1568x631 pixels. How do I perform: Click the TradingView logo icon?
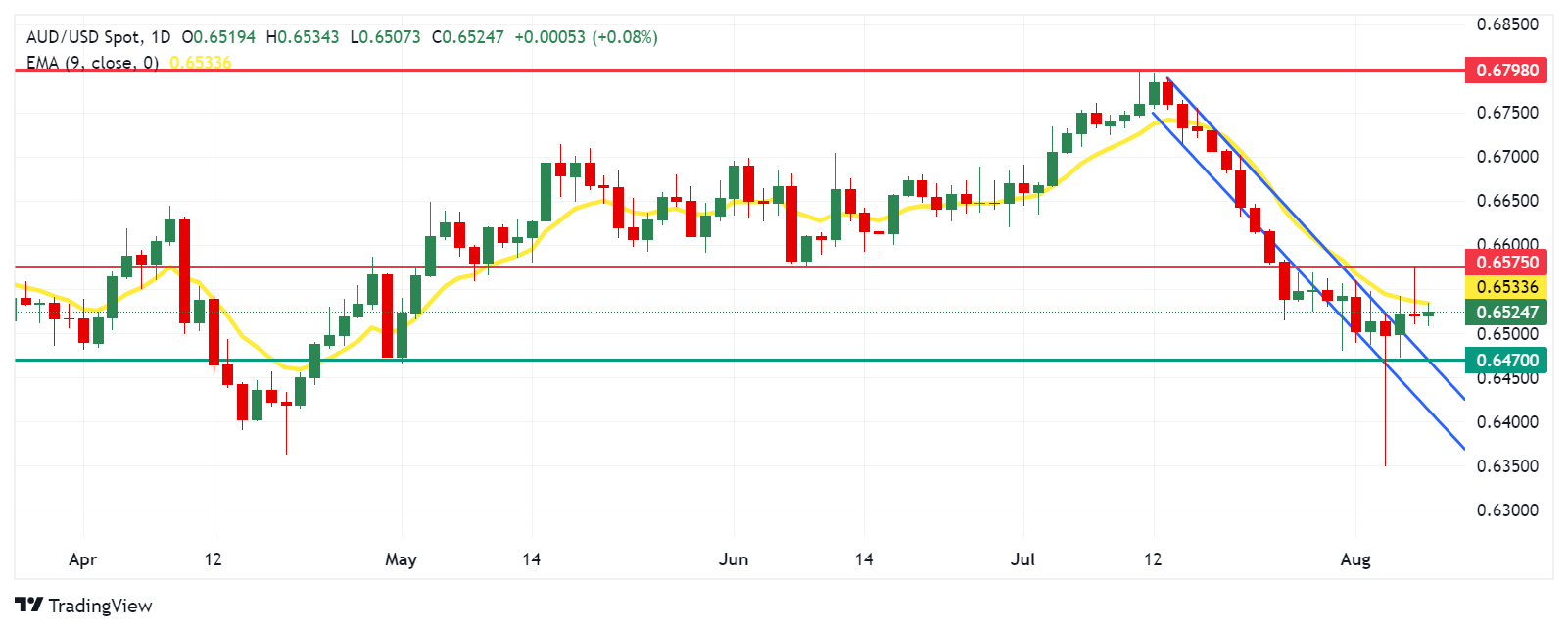pyautogui.click(x=28, y=606)
